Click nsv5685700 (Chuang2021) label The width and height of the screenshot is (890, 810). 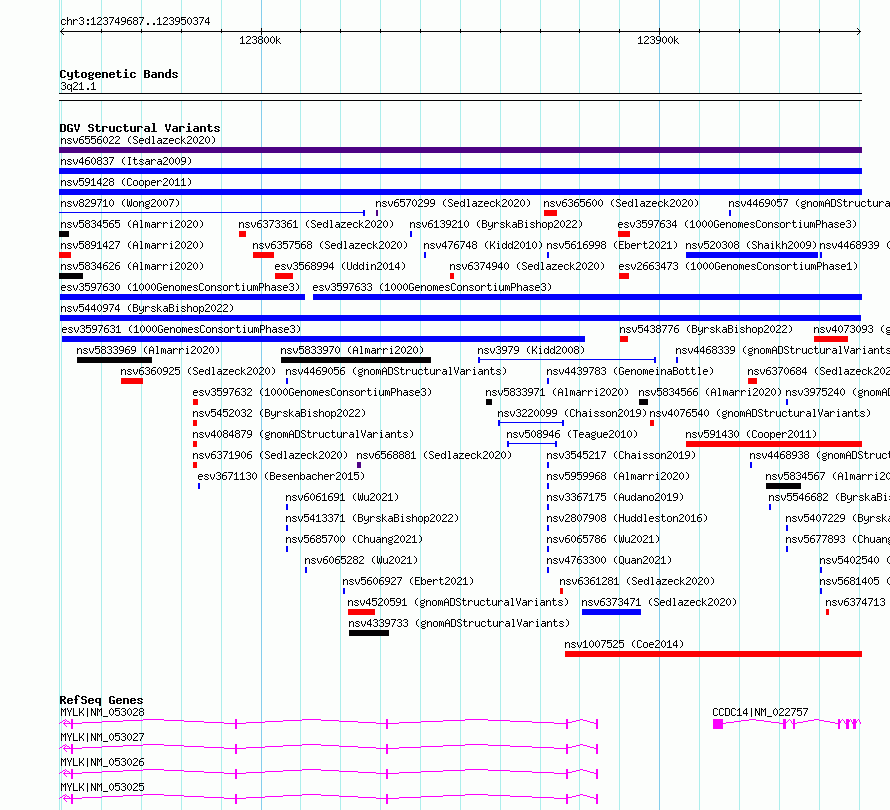(354, 539)
